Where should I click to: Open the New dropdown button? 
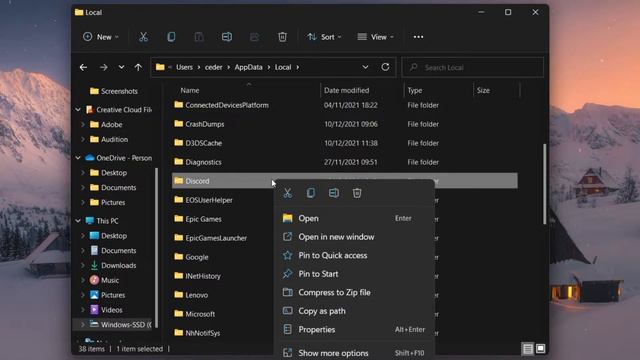101,37
